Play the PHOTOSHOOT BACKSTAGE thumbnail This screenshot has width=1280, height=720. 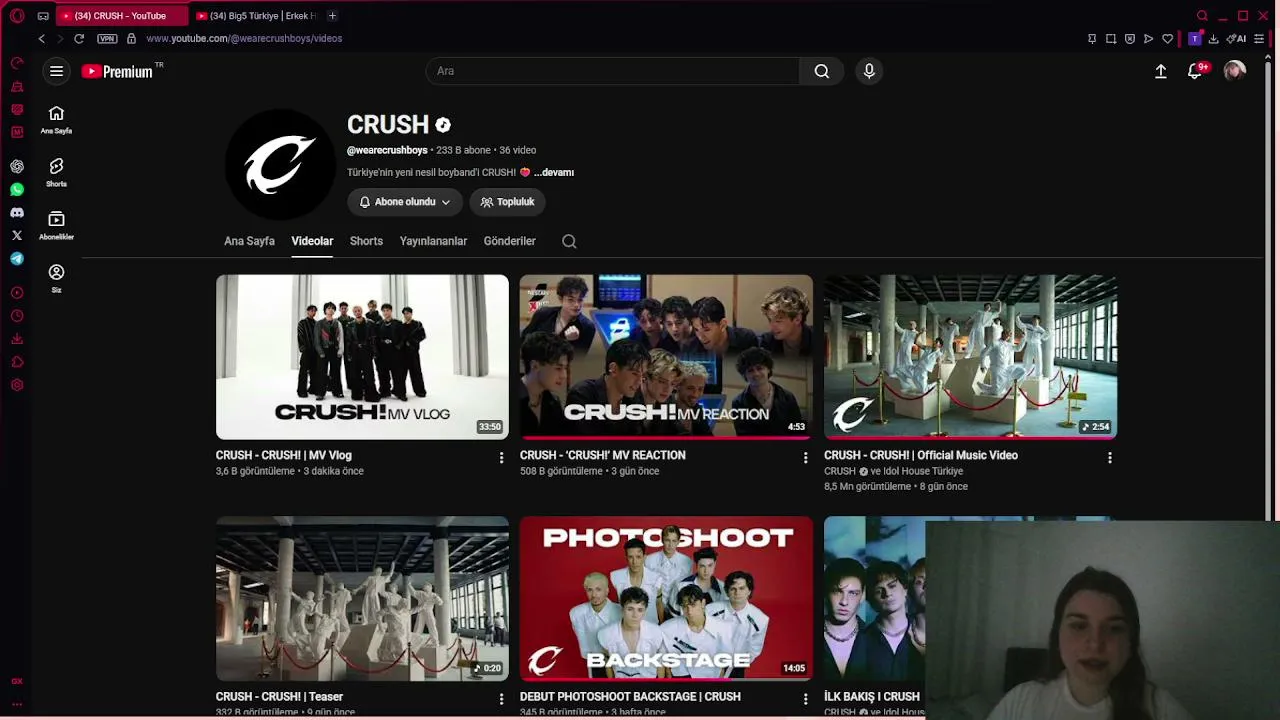[x=666, y=598]
